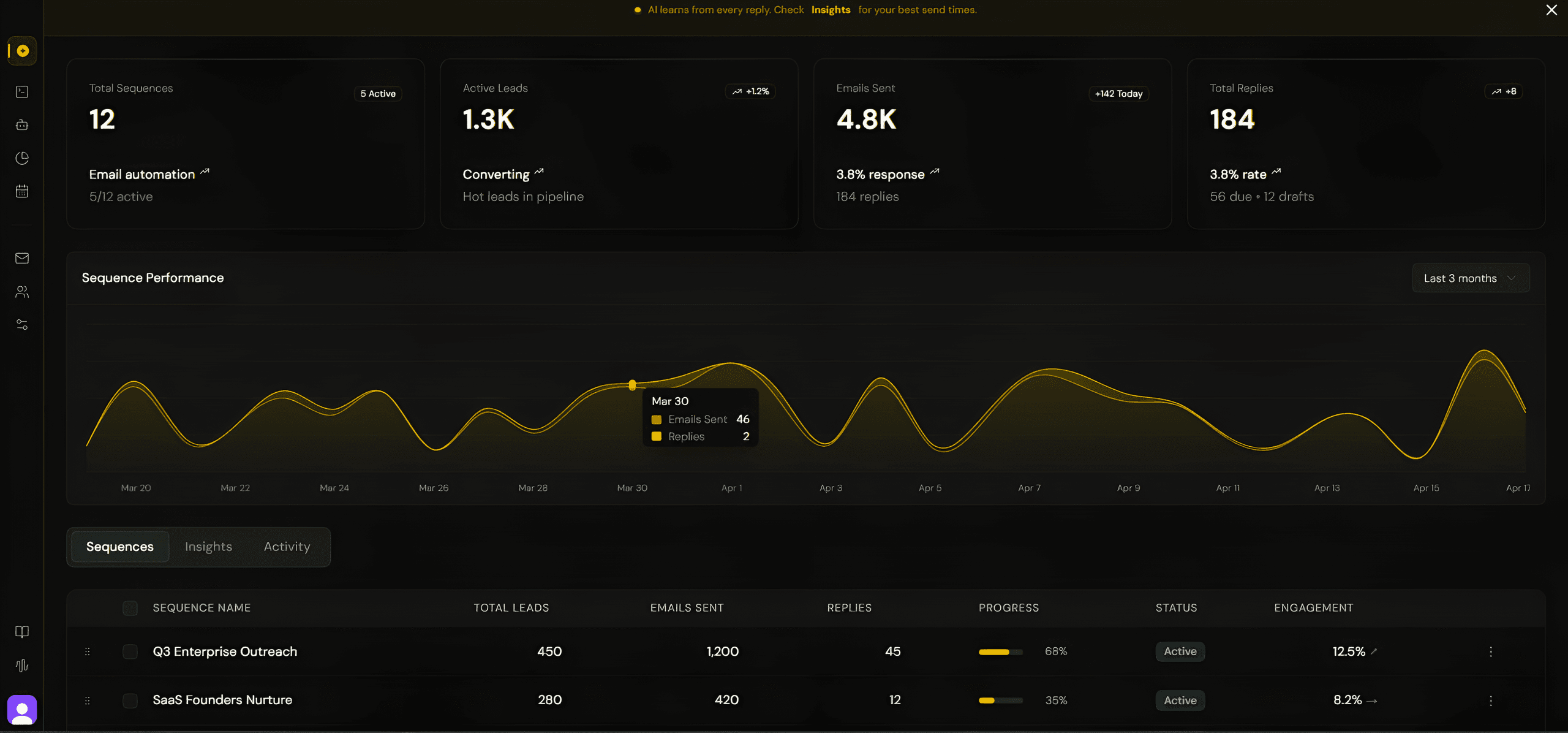Image resolution: width=1568 pixels, height=733 pixels.
Task: Select the contacts/people sidebar icon
Action: (x=22, y=292)
